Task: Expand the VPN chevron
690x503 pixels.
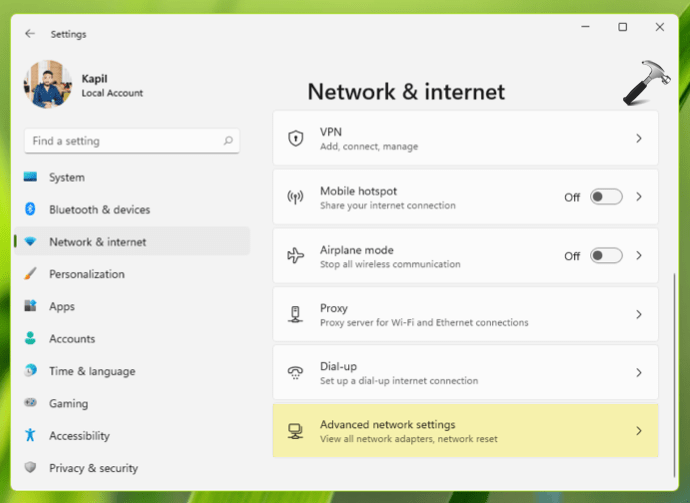Action: pyautogui.click(x=639, y=138)
